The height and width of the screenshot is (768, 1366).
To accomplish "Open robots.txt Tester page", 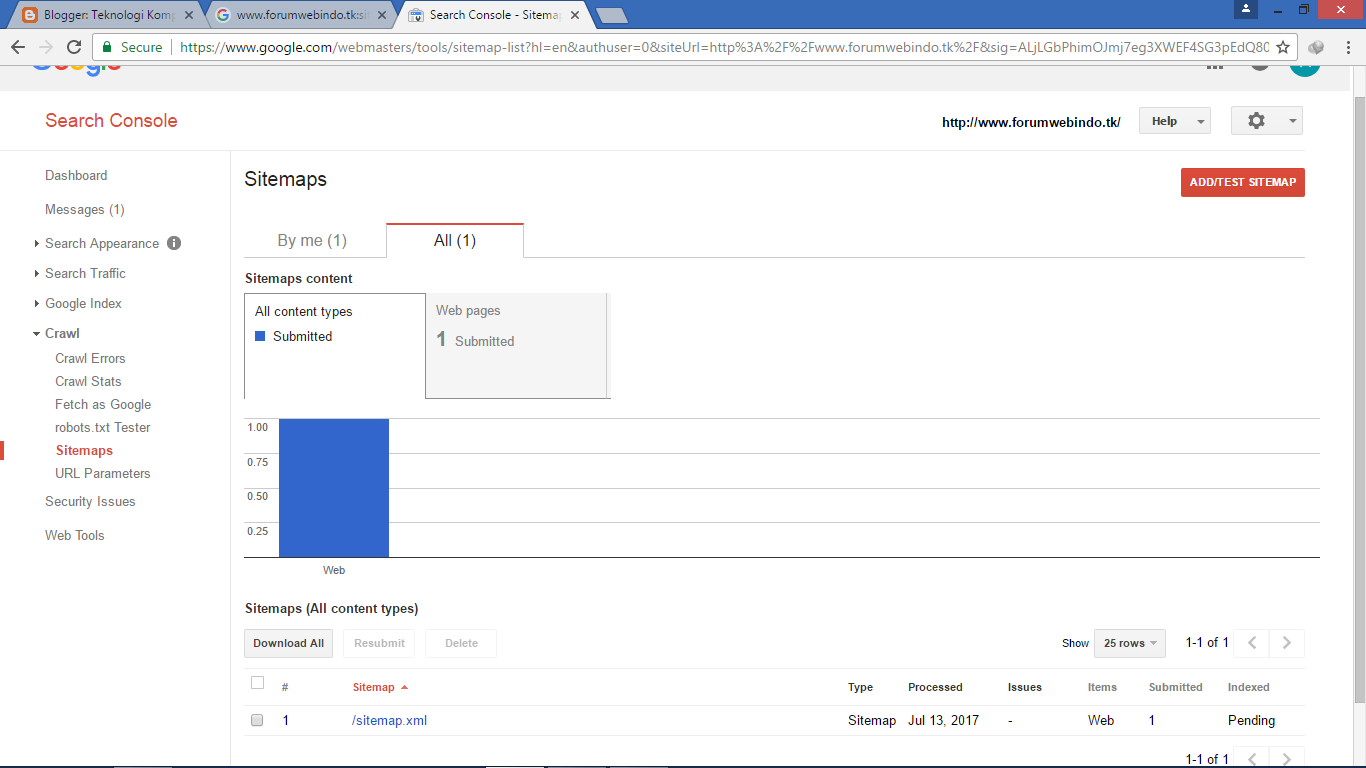I will pos(103,427).
